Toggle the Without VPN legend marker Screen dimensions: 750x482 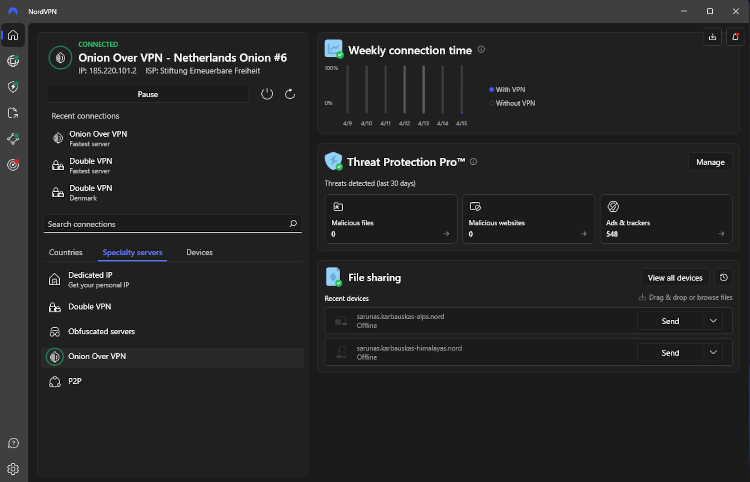pyautogui.click(x=491, y=103)
